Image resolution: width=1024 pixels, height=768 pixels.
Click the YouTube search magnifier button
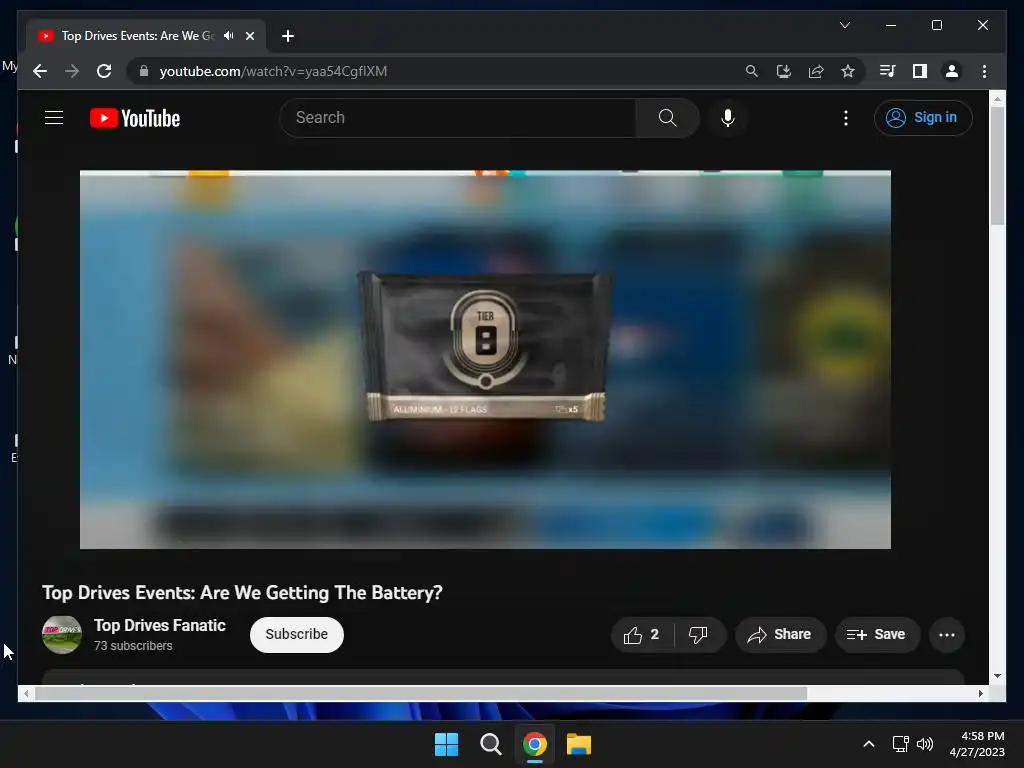point(667,118)
